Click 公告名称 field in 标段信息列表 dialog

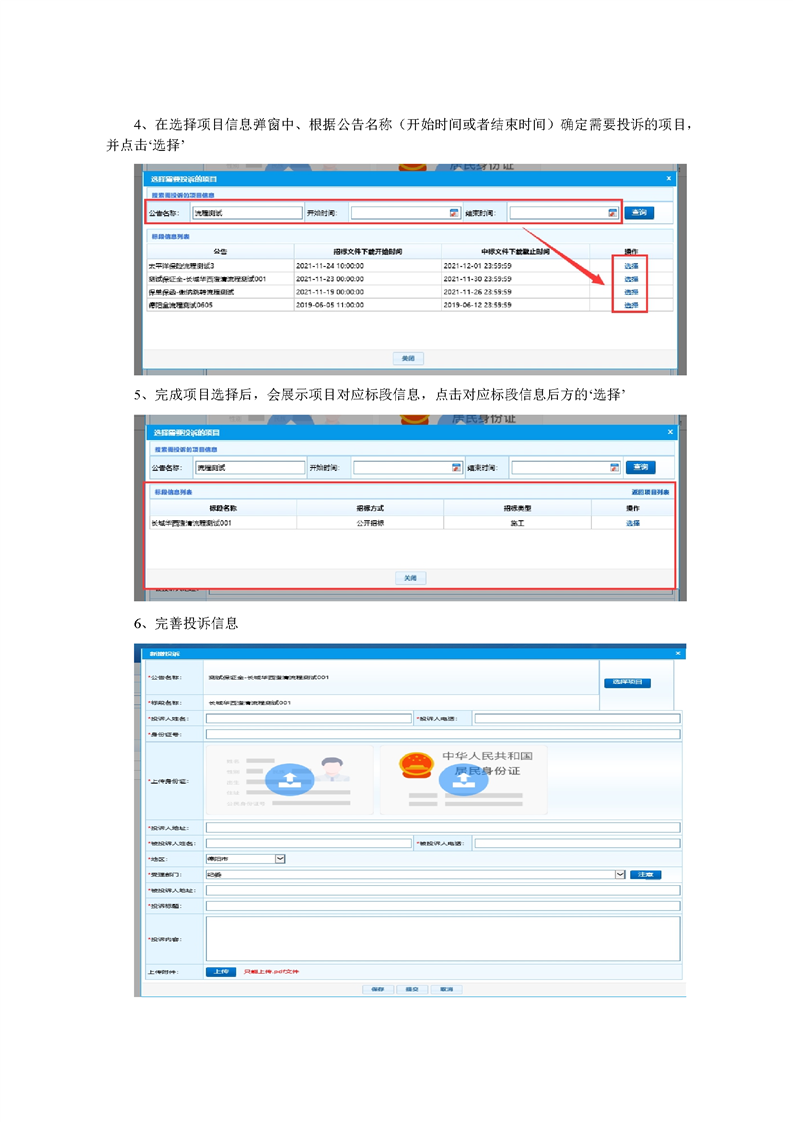(x=250, y=467)
